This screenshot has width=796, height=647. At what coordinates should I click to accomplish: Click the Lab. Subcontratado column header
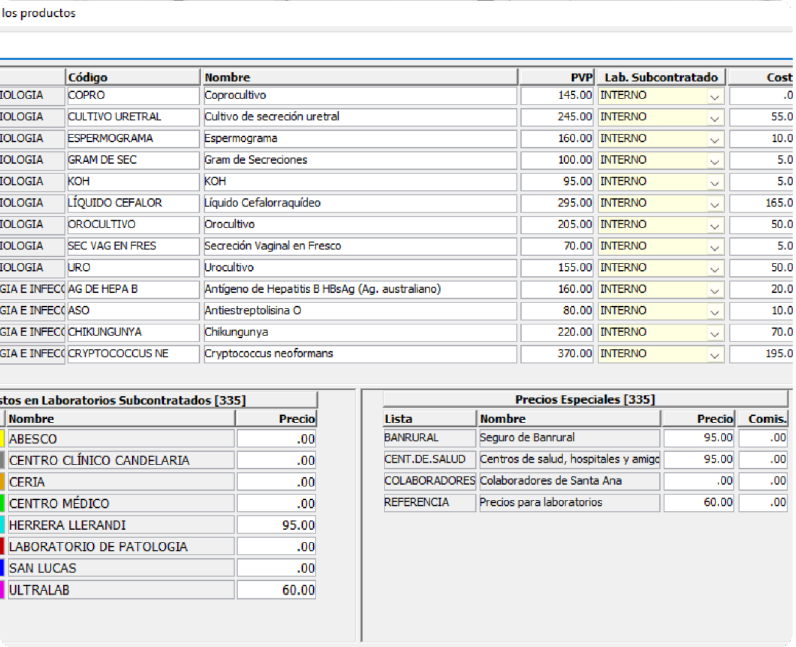[x=660, y=77]
